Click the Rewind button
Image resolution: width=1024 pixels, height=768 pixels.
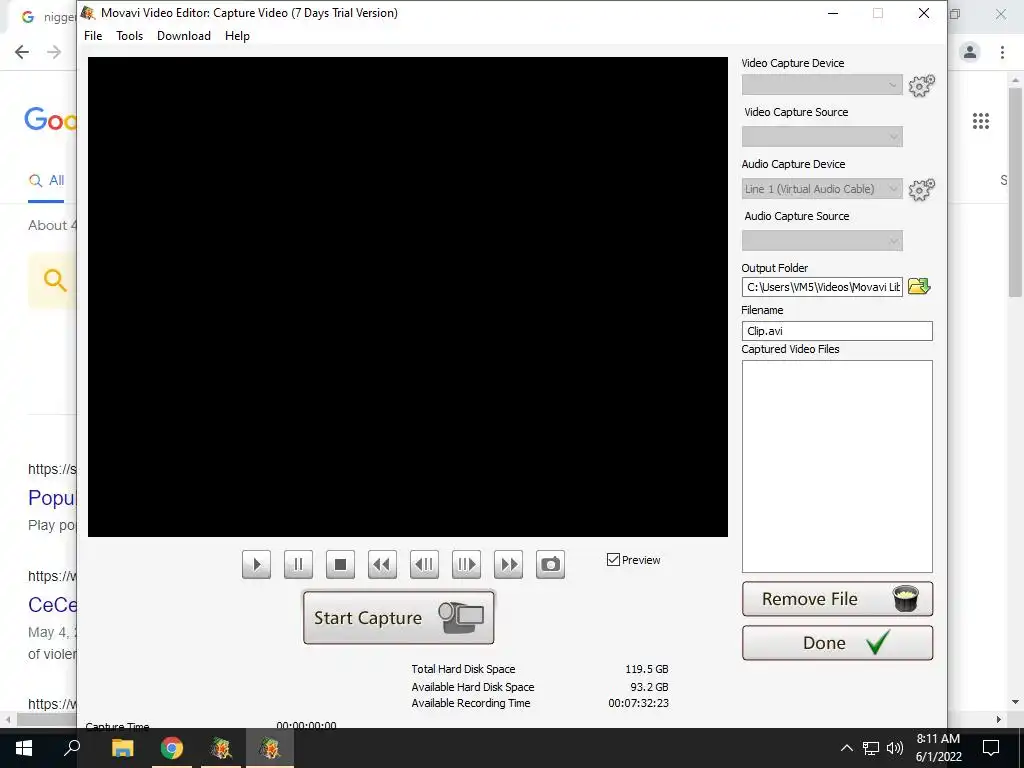click(382, 564)
